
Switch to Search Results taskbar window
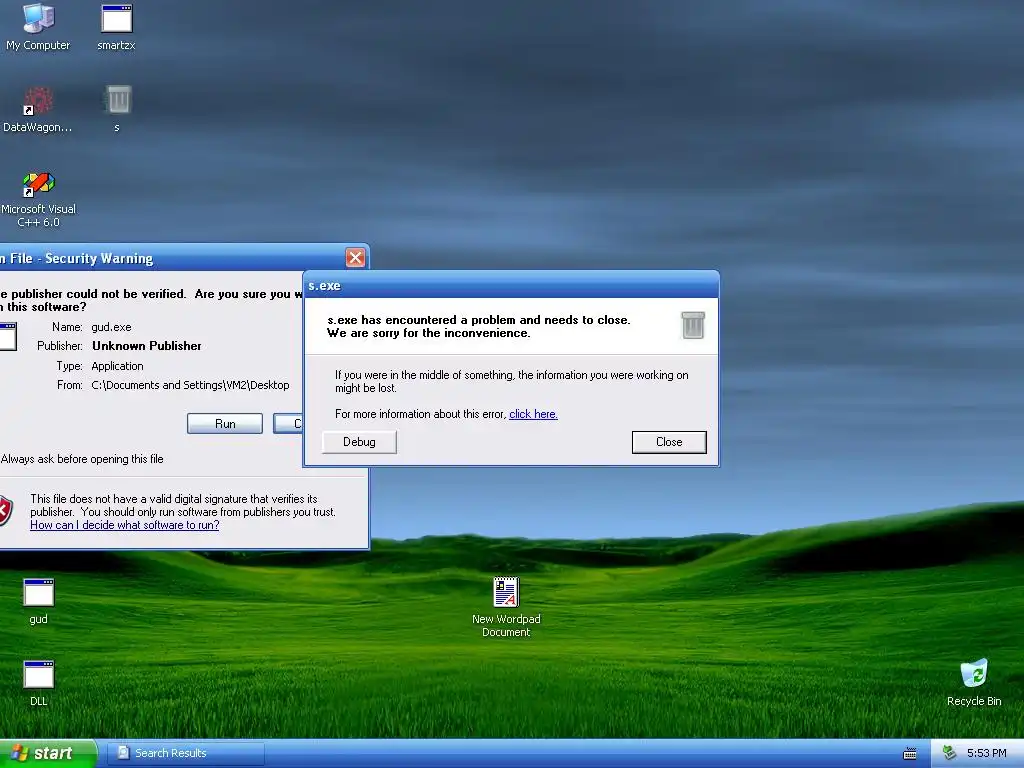(185, 753)
